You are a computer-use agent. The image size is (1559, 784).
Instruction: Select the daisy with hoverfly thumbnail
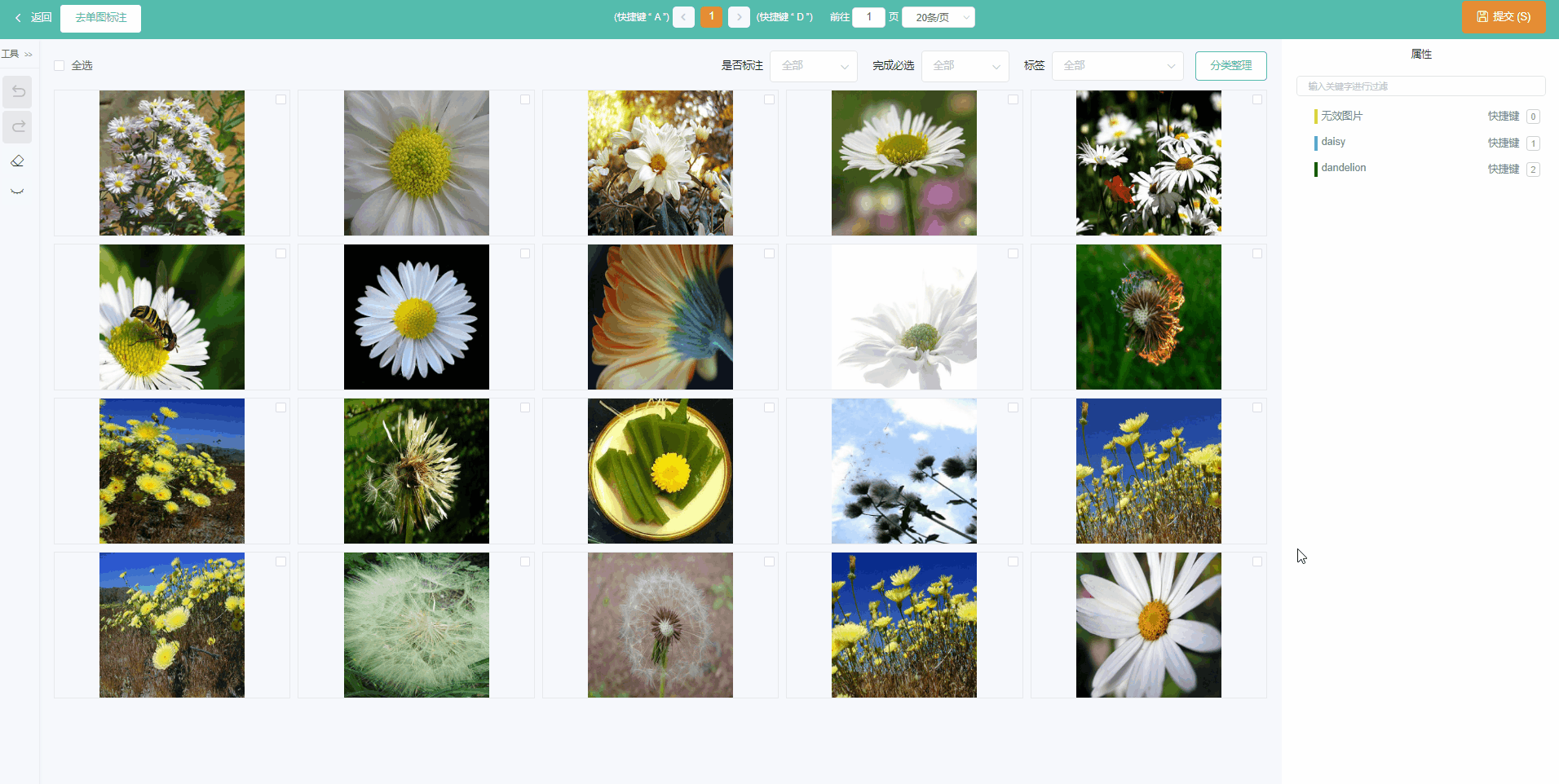pyautogui.click(x=172, y=317)
